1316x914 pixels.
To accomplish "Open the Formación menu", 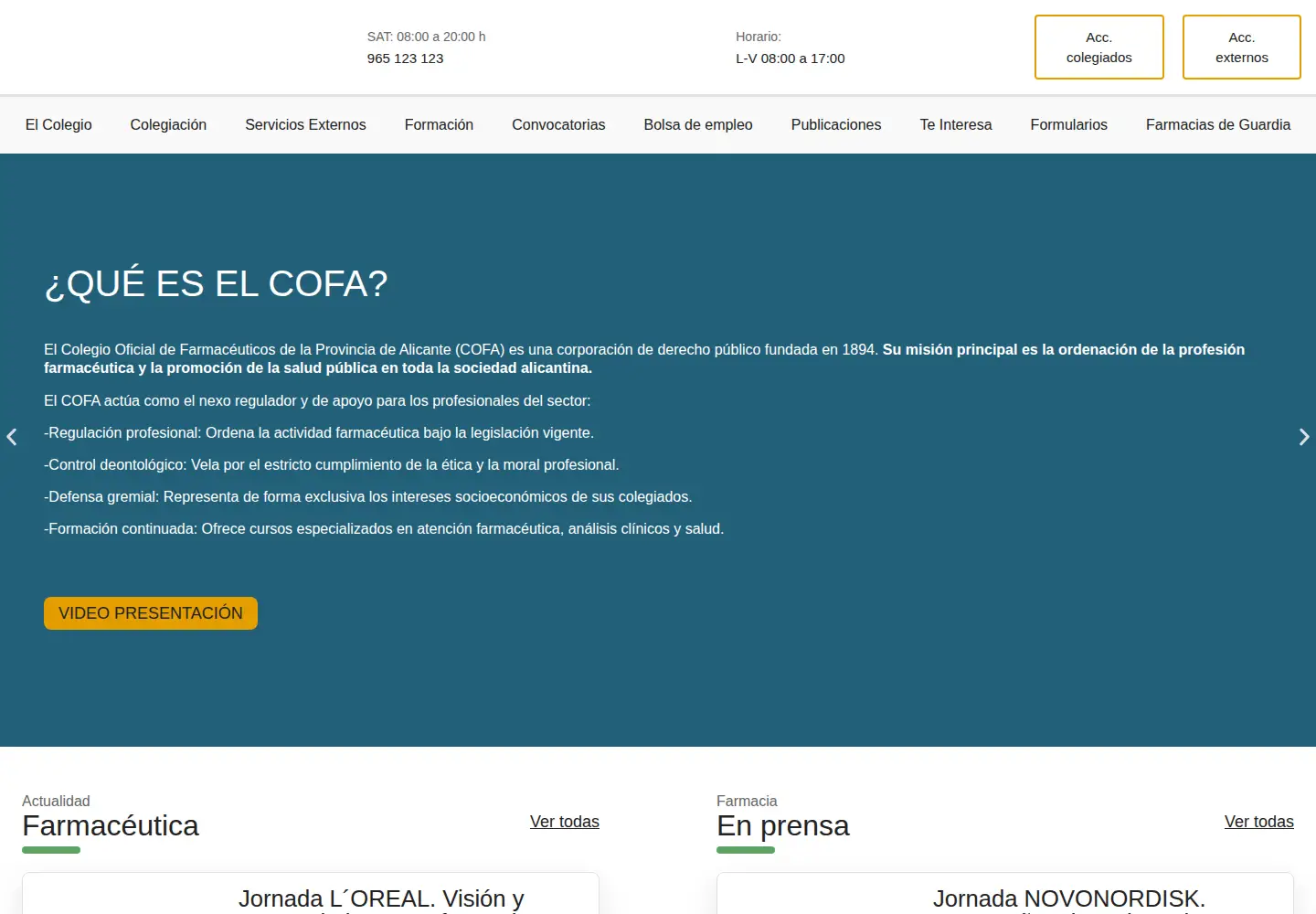I will click(439, 124).
